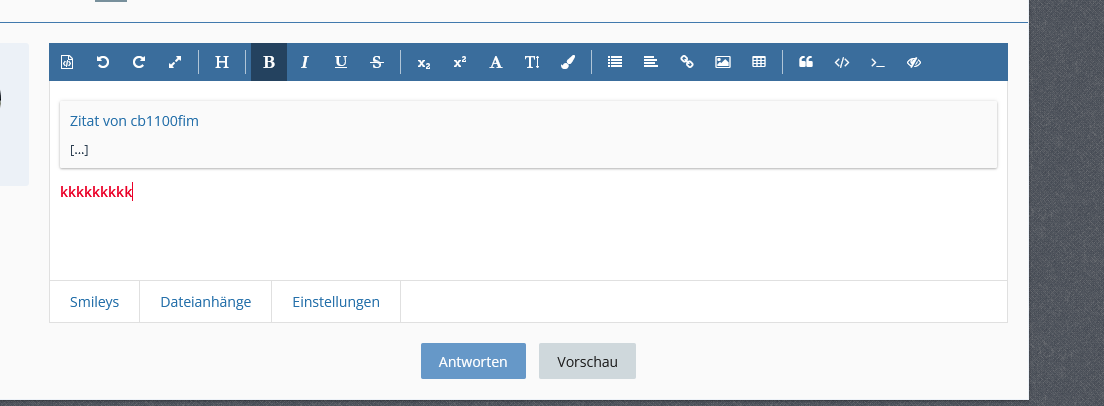Toggle source code view icon
The width and height of the screenshot is (1104, 406).
[x=67, y=62]
